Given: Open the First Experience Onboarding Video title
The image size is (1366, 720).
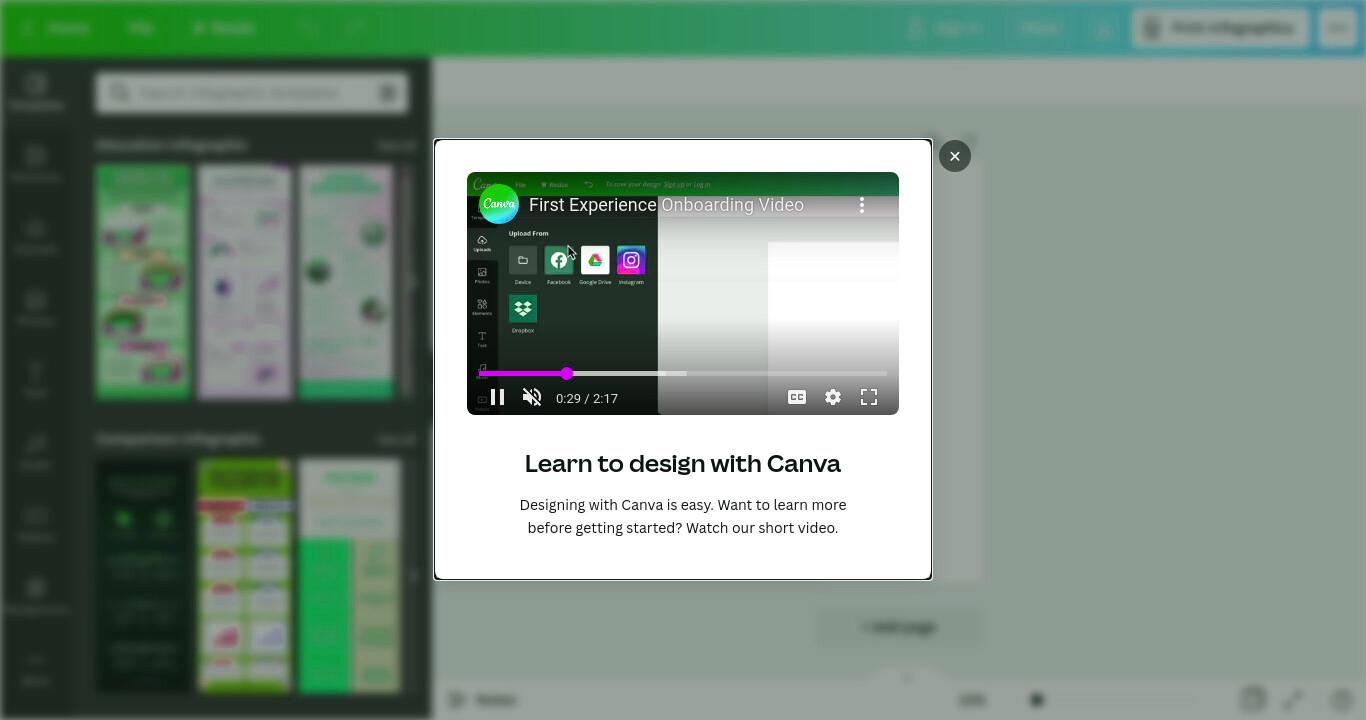Looking at the screenshot, I should point(666,205).
